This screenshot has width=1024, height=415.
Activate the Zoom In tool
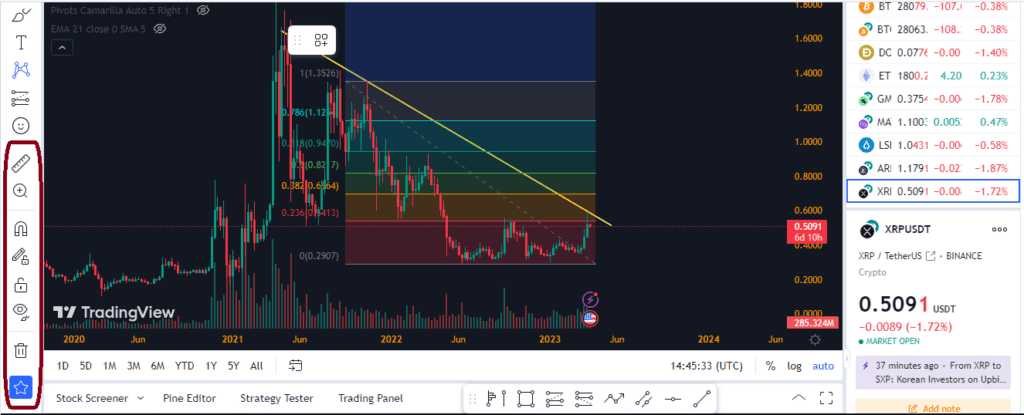[x=20, y=191]
